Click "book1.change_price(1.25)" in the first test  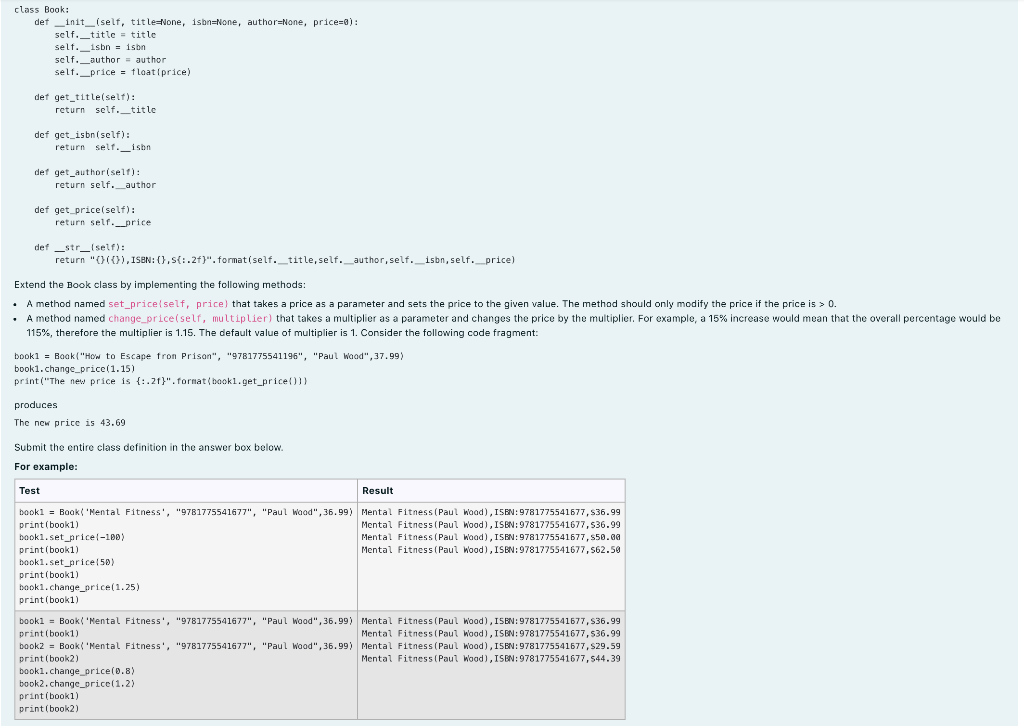click(x=80, y=587)
